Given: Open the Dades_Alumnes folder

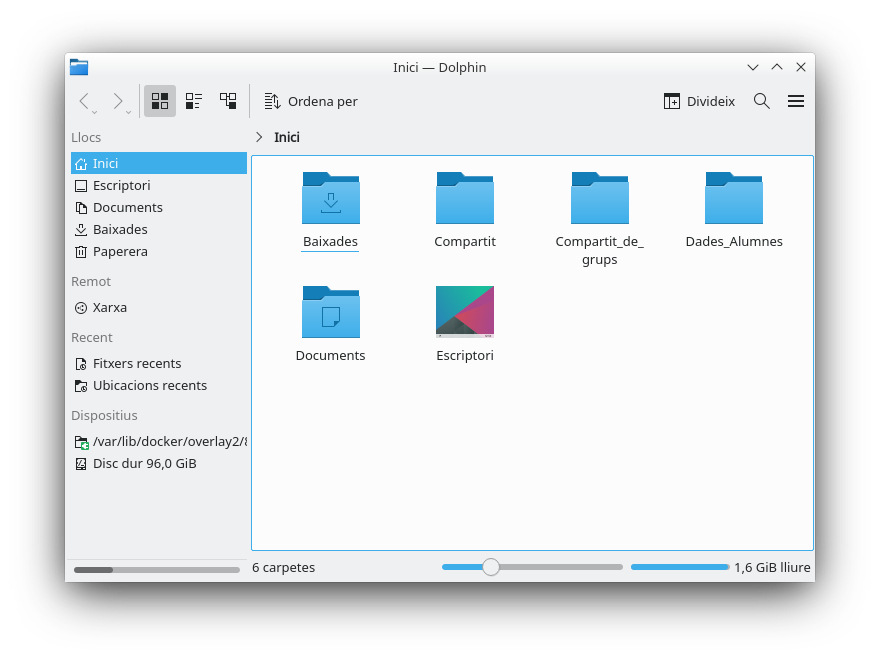Looking at the screenshot, I should point(733,199).
